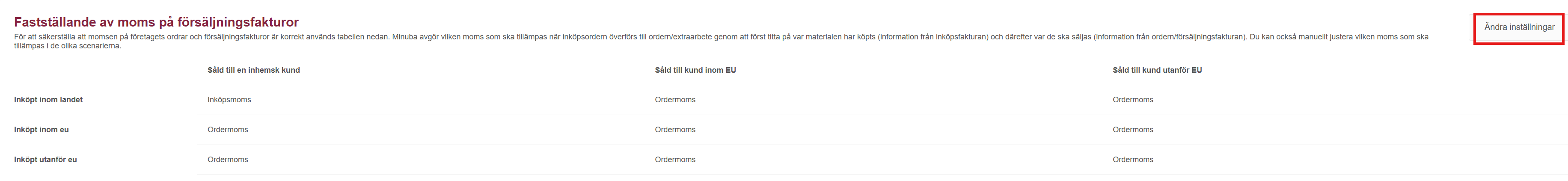Click the Såld till kund inom EU header
Viewport: 1568px width, 181px height.
tap(695, 70)
